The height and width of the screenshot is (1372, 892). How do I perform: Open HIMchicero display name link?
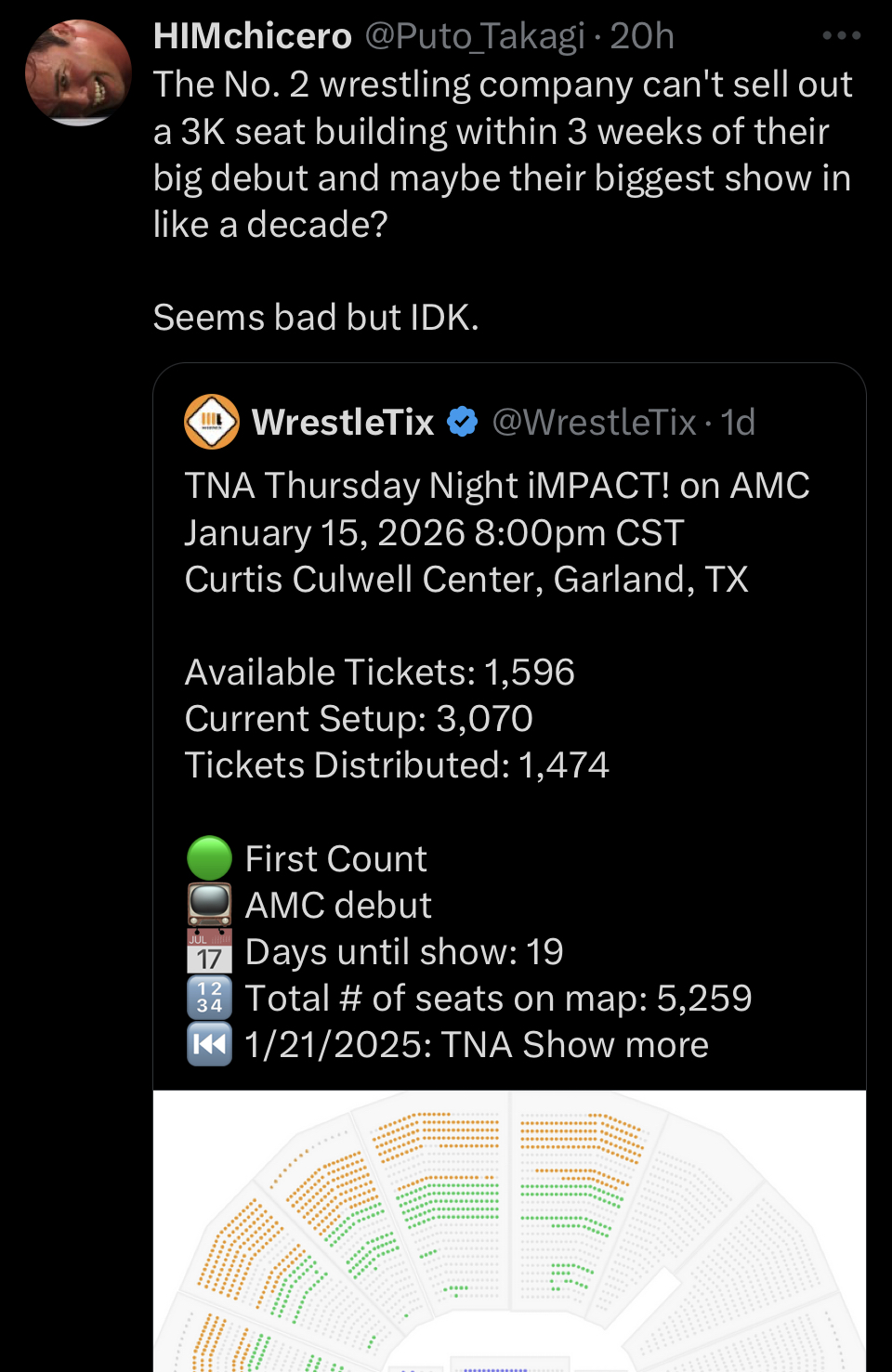pyautogui.click(x=253, y=36)
